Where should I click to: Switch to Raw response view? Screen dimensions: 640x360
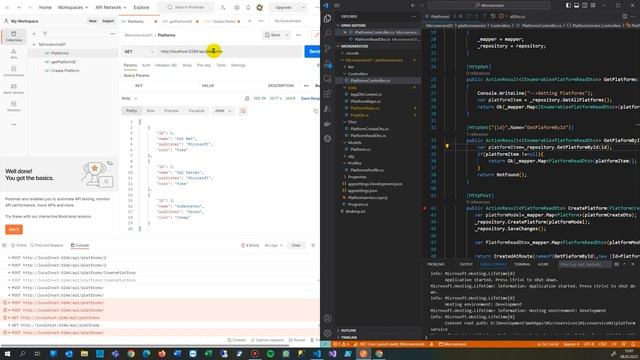151,111
